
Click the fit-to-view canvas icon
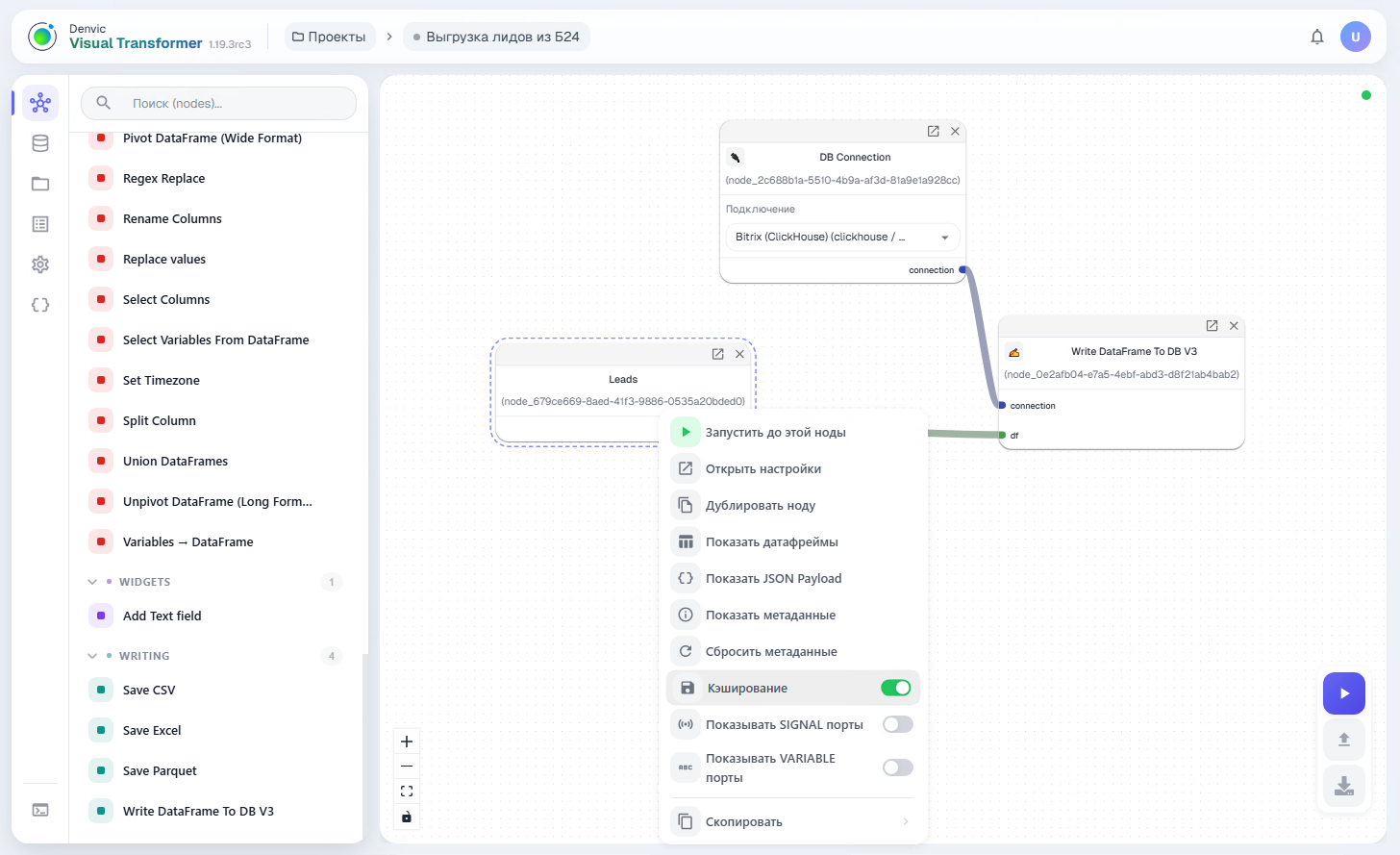pyautogui.click(x=407, y=792)
